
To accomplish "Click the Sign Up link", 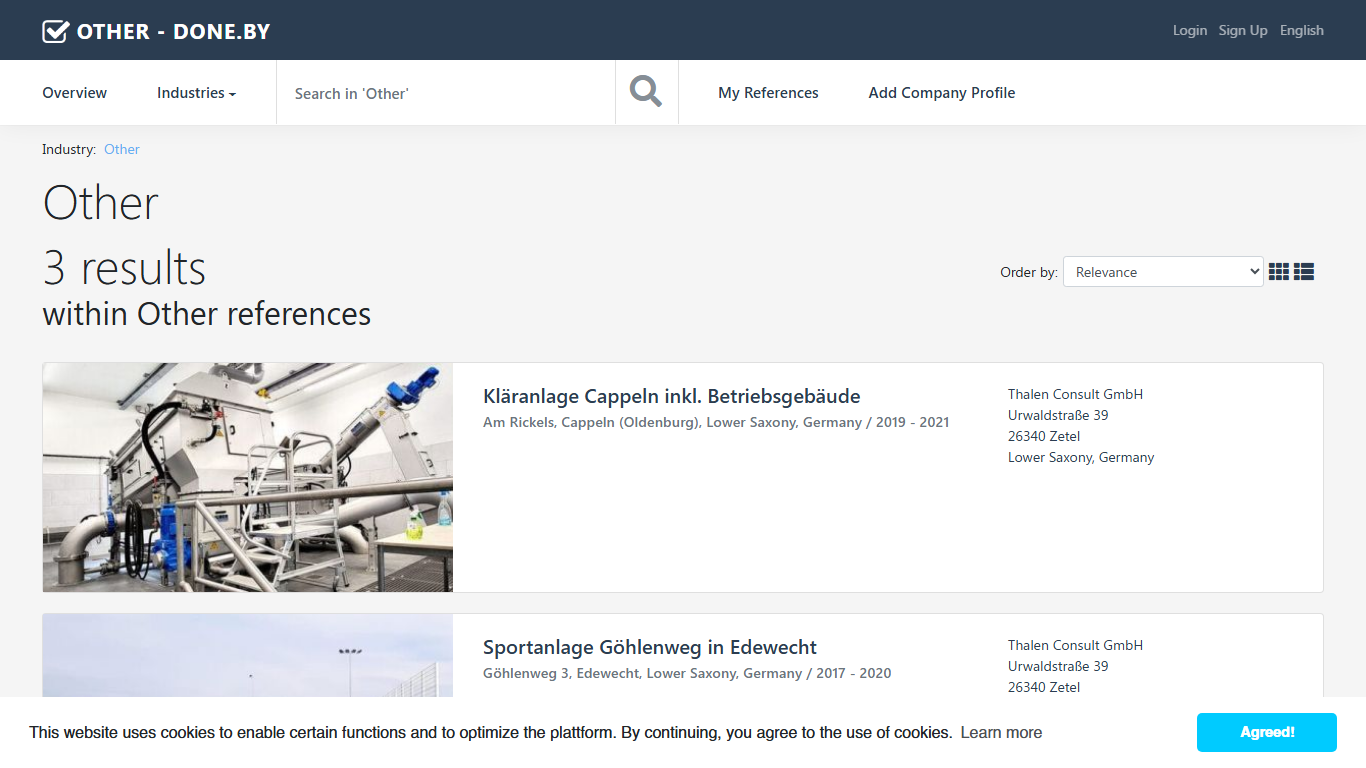I will [1243, 30].
